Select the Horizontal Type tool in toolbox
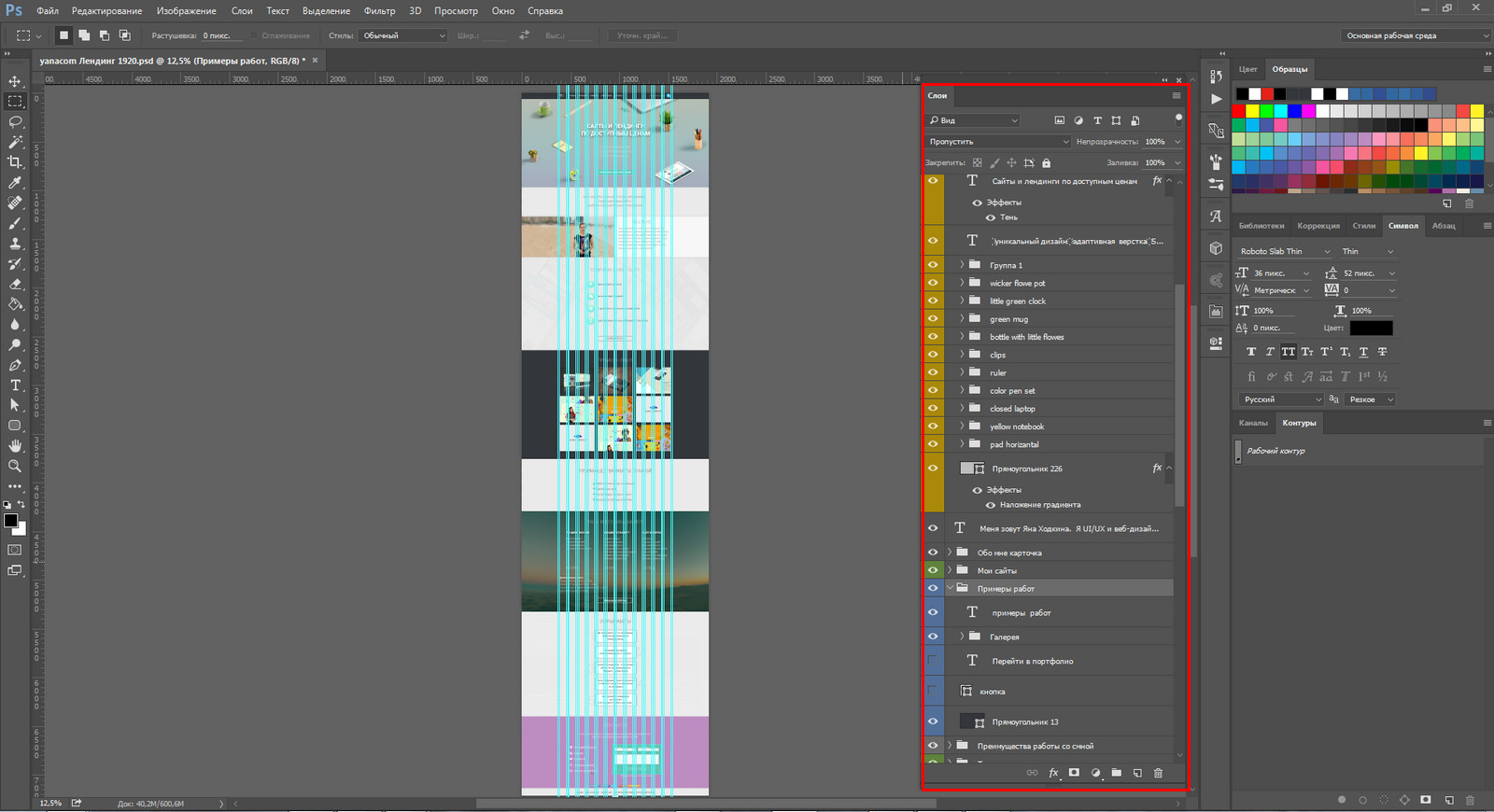Image resolution: width=1494 pixels, height=812 pixels. 15,385
